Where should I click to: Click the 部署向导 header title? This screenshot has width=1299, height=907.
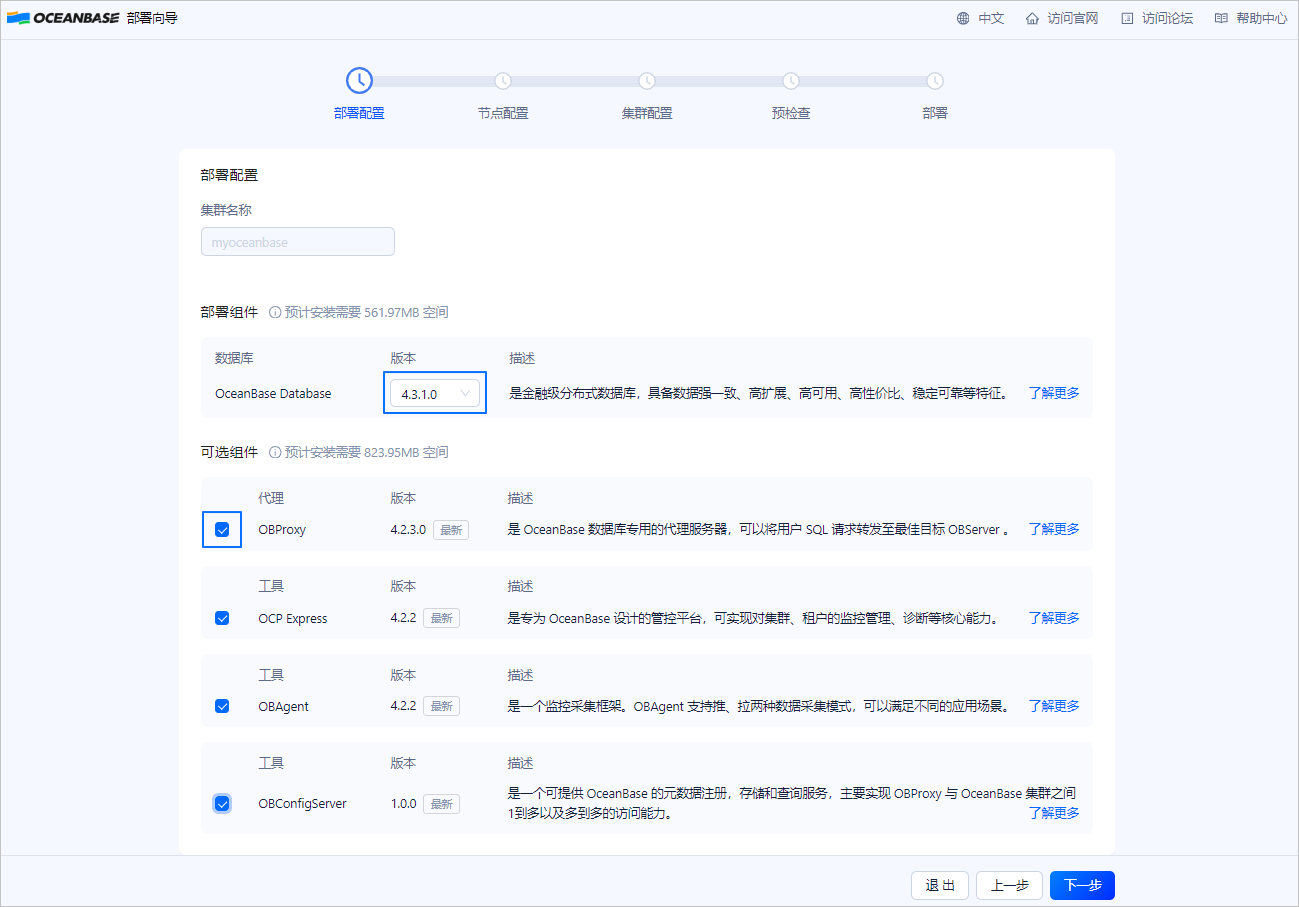(153, 18)
